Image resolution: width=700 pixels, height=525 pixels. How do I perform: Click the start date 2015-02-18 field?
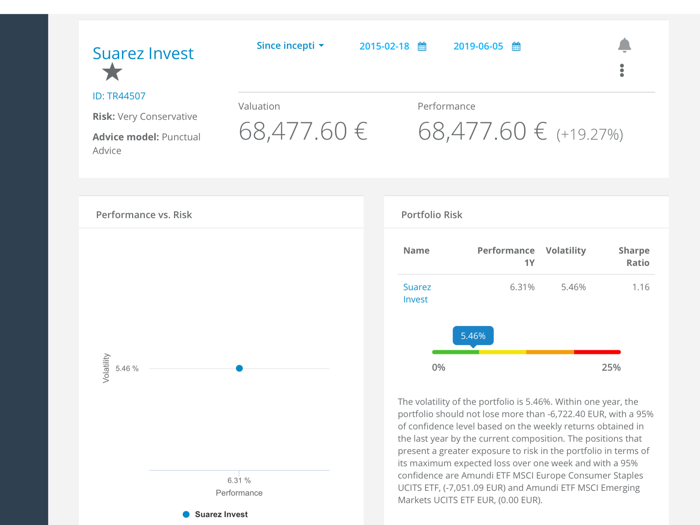(x=384, y=47)
